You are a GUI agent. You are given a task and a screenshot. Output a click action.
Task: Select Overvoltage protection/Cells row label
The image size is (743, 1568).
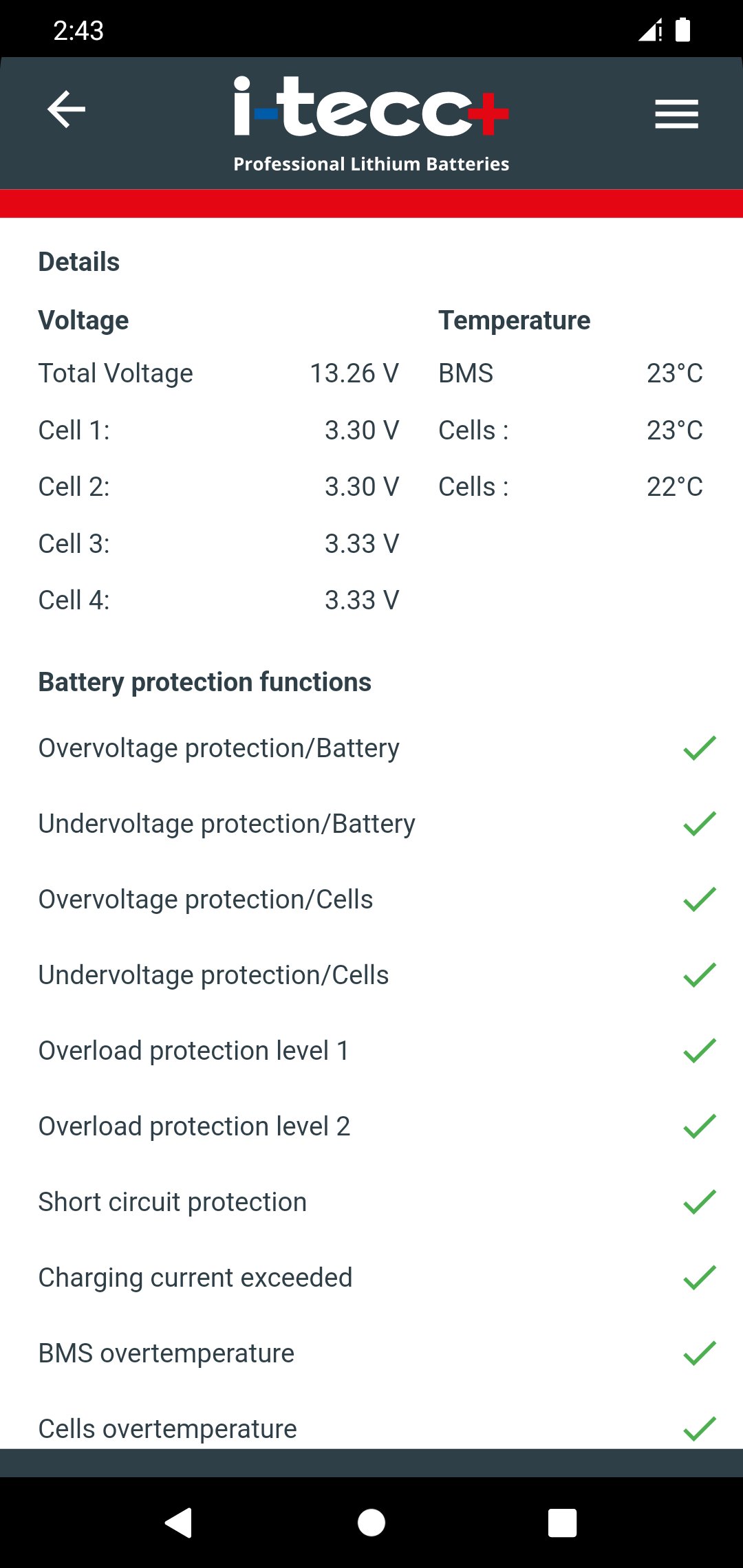[206, 900]
